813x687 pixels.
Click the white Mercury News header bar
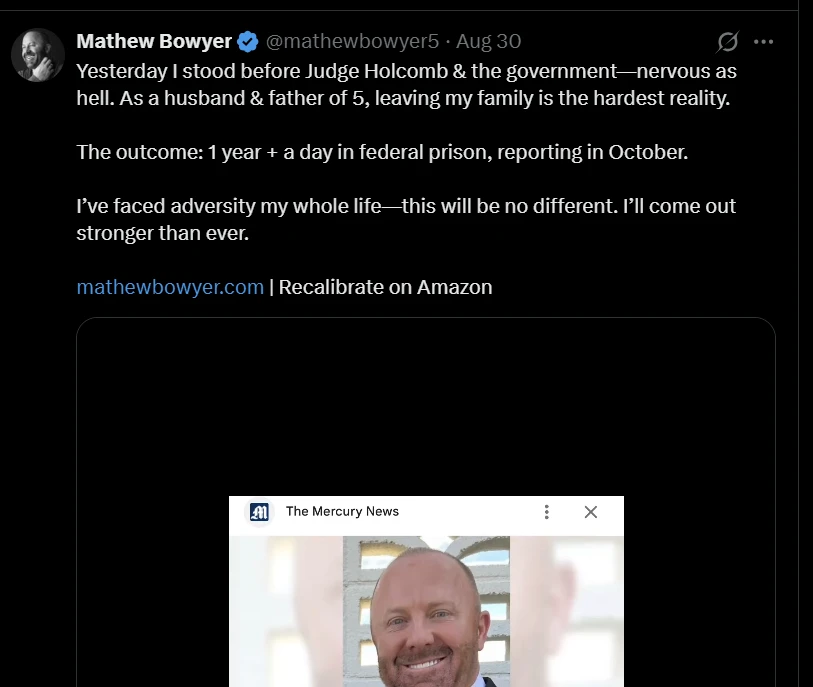coord(470,512)
